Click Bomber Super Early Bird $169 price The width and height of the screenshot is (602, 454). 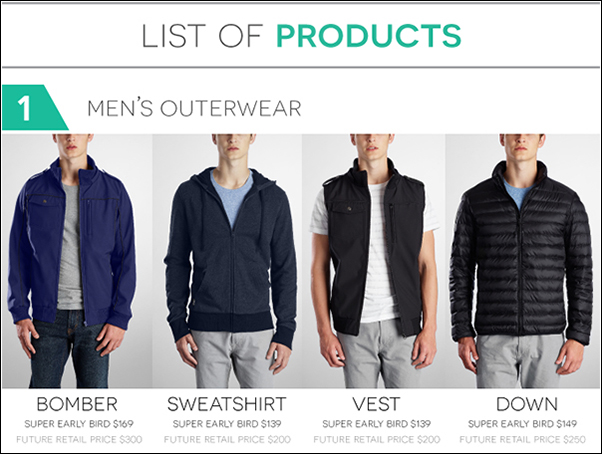79,424
